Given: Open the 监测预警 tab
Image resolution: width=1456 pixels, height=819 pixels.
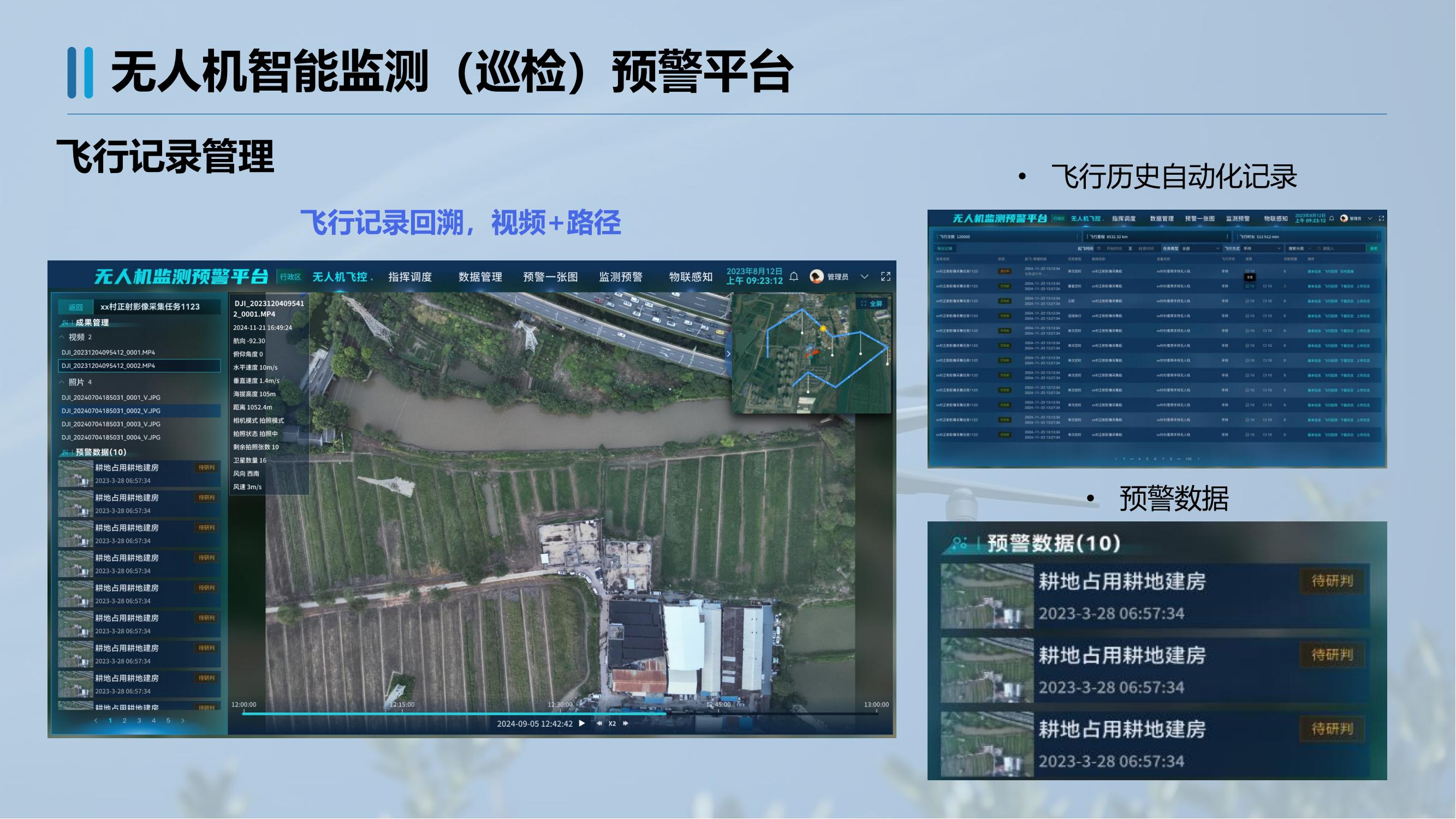Looking at the screenshot, I should coord(621,277).
